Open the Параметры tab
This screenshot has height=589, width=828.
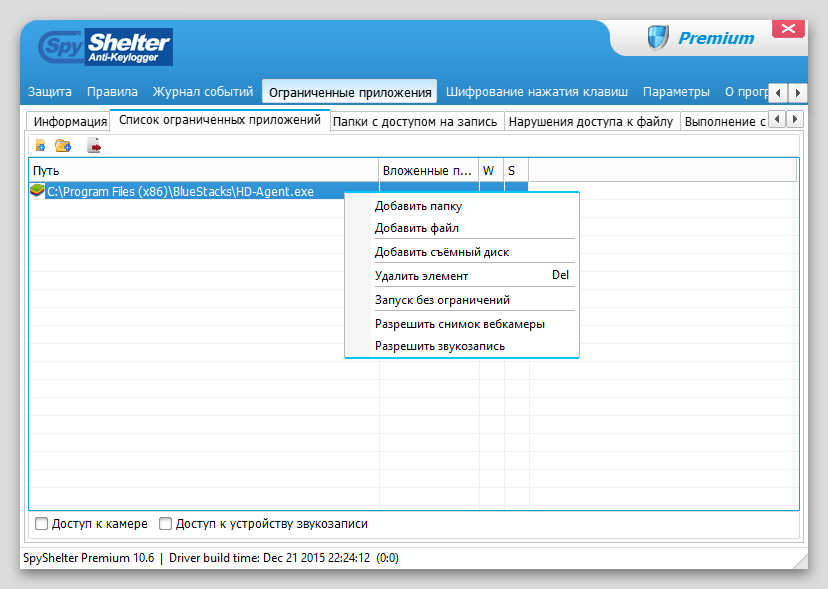coord(676,92)
